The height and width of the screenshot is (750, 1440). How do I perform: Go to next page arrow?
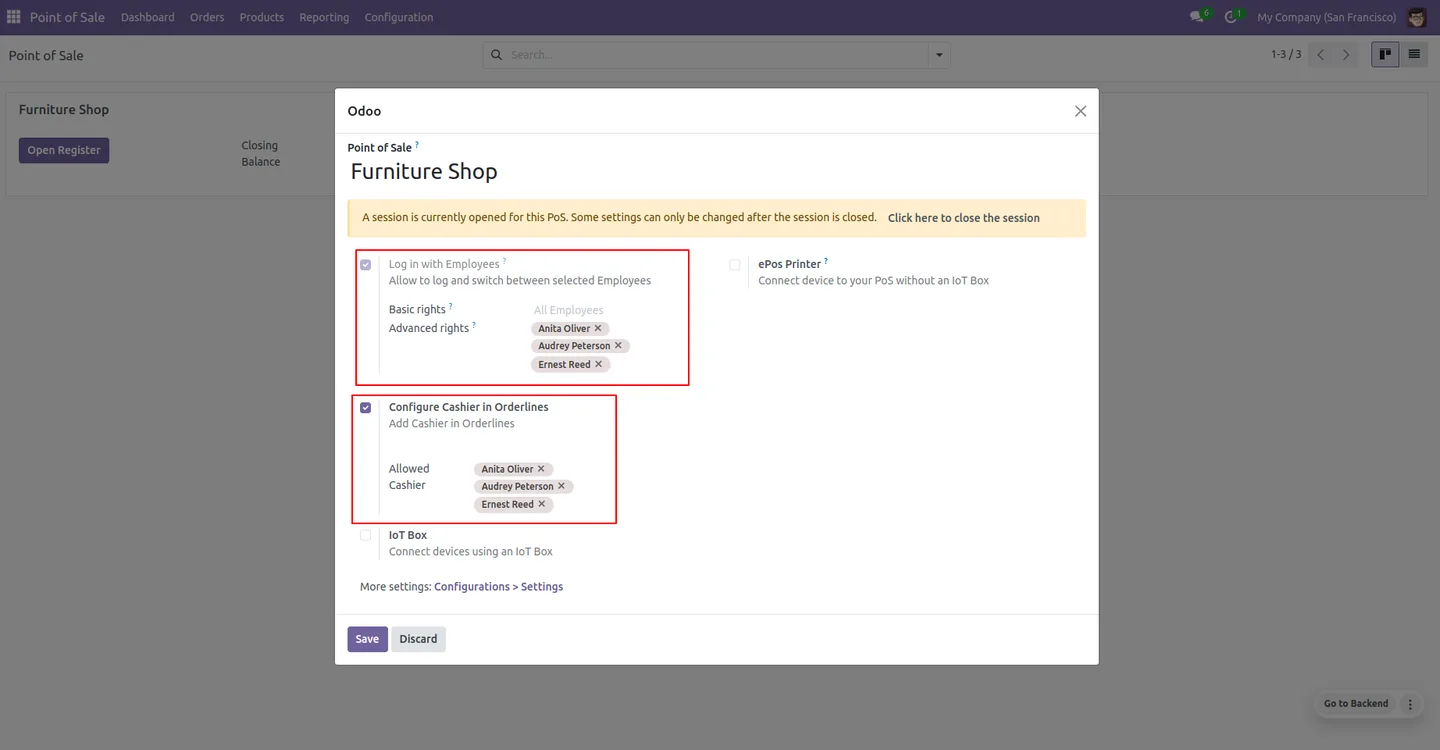(1346, 55)
